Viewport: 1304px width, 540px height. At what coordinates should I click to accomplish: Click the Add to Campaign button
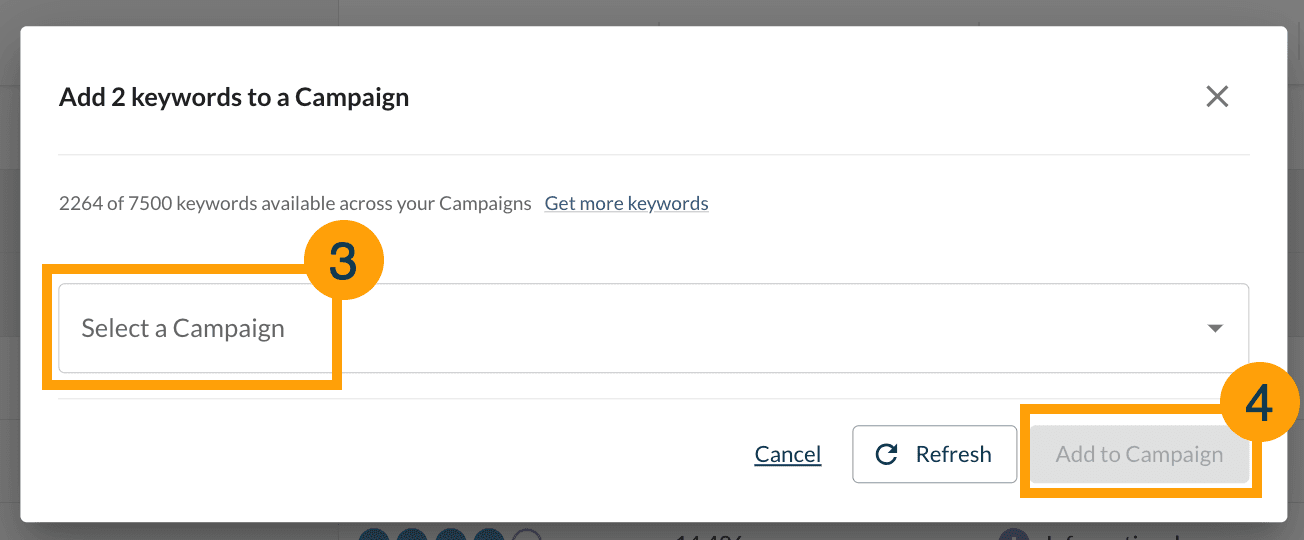1139,455
